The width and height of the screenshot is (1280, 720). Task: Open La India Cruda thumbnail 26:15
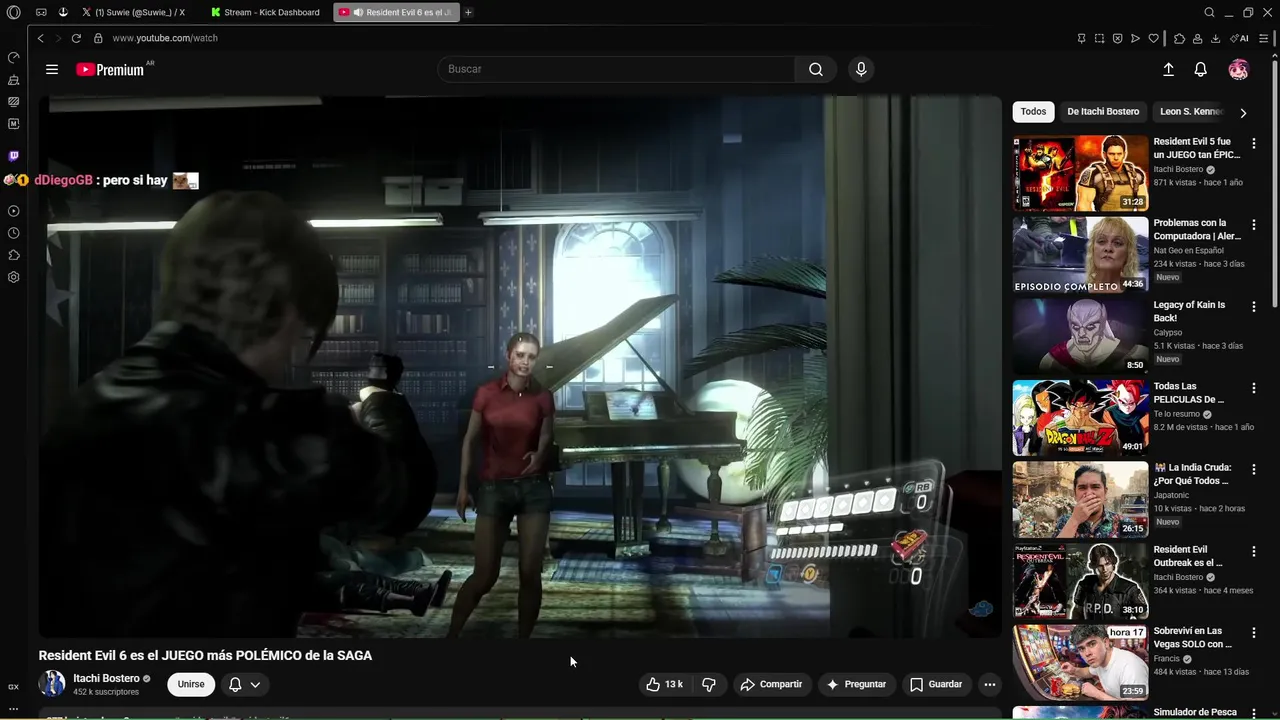pos(1080,499)
